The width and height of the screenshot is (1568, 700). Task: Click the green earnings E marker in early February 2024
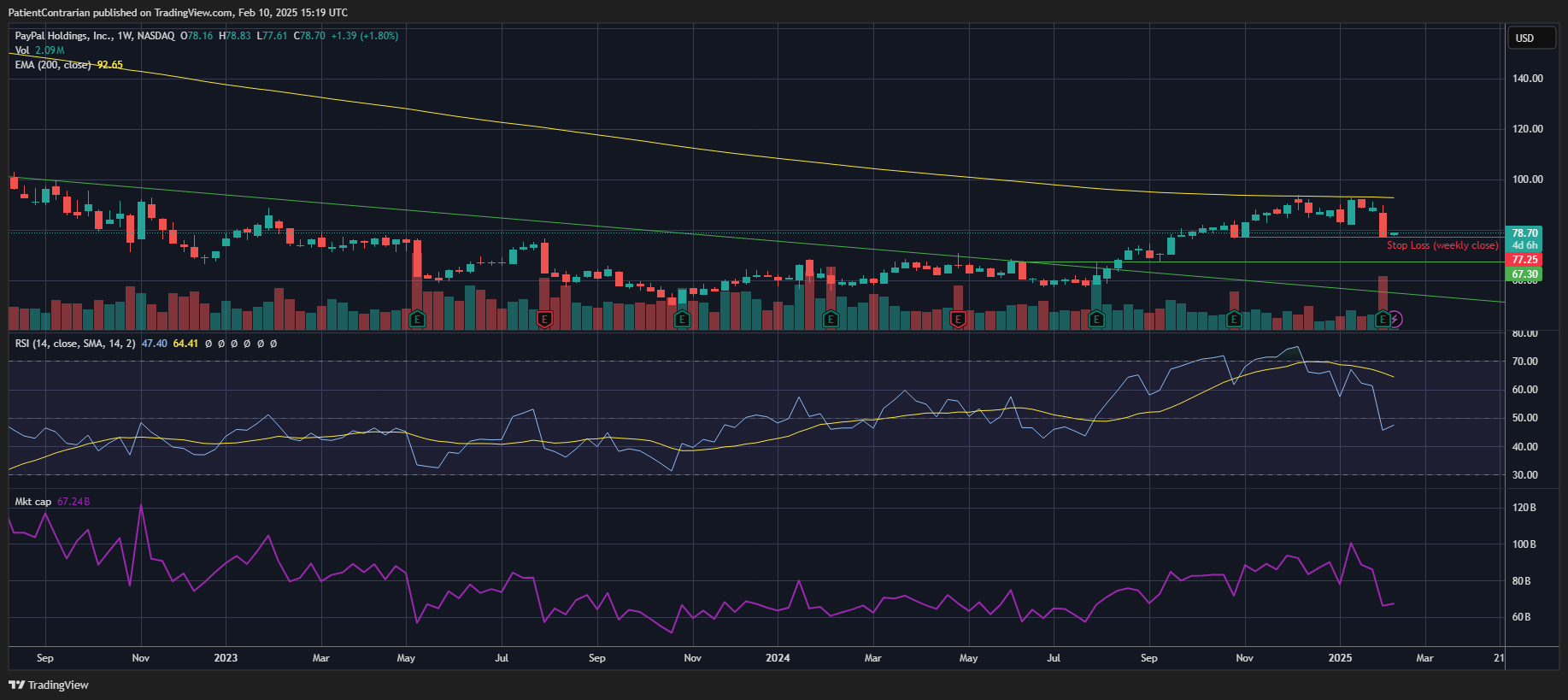point(831,320)
